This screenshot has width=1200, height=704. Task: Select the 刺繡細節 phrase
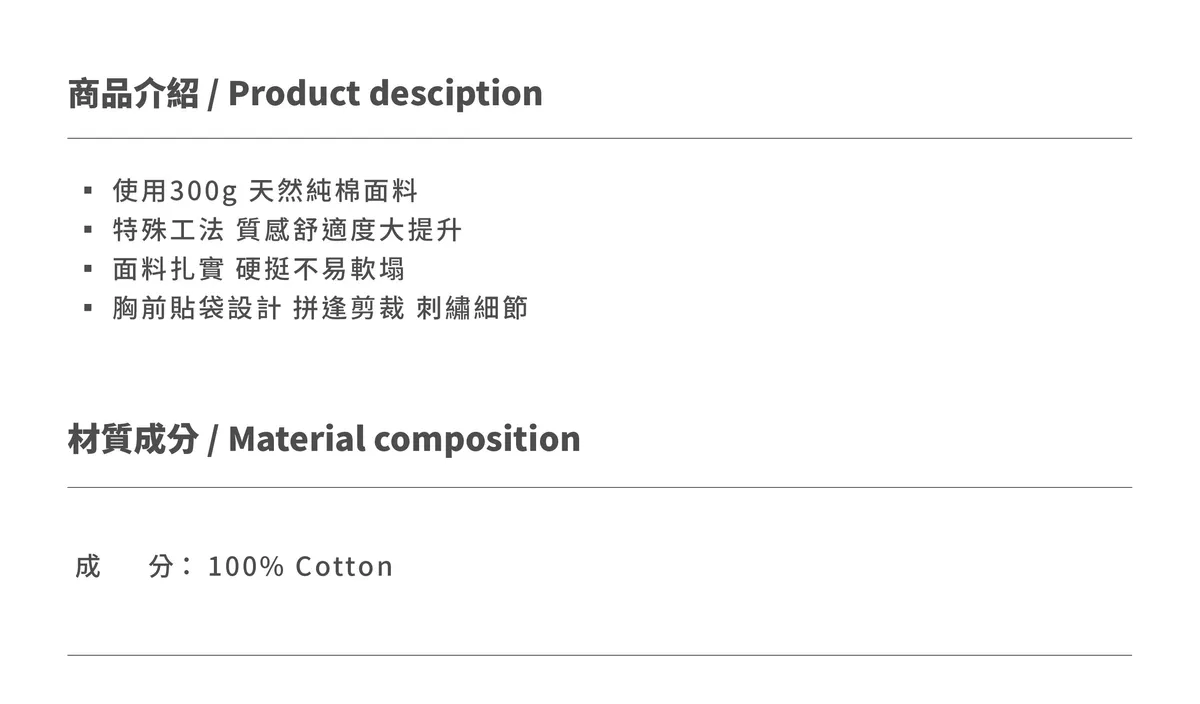click(472, 308)
